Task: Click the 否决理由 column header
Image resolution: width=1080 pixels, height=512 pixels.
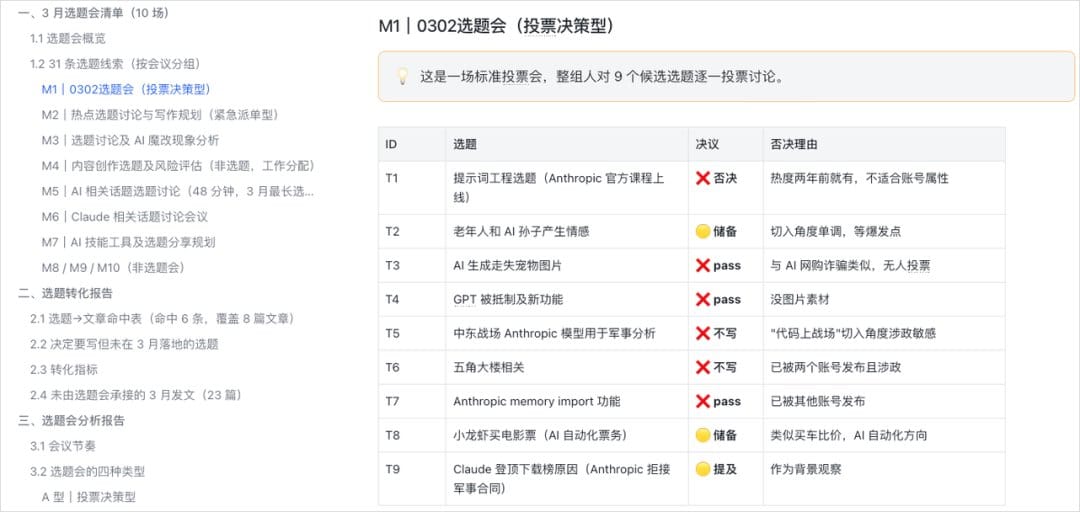Action: coord(794,145)
